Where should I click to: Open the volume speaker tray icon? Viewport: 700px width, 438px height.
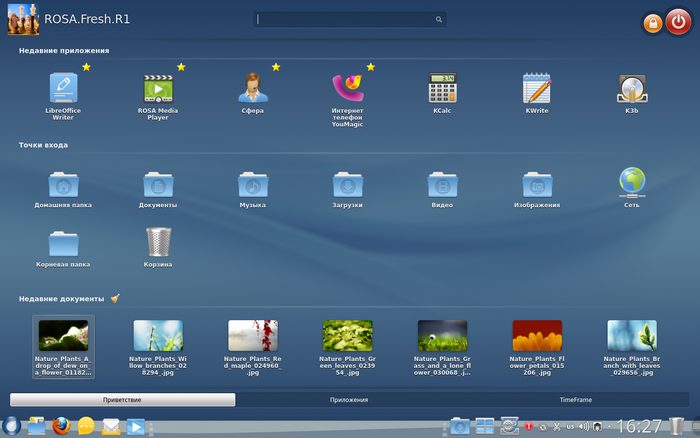click(x=583, y=427)
